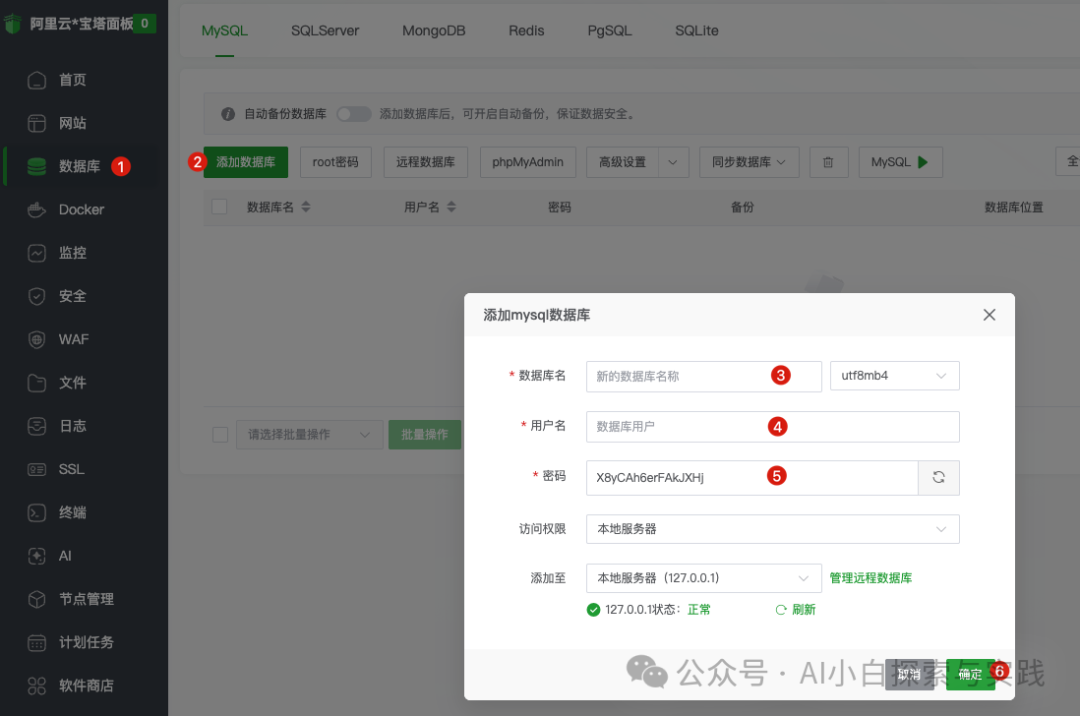Open the utf8mb4 charset dropdown
1080x716 pixels.
[894, 376]
